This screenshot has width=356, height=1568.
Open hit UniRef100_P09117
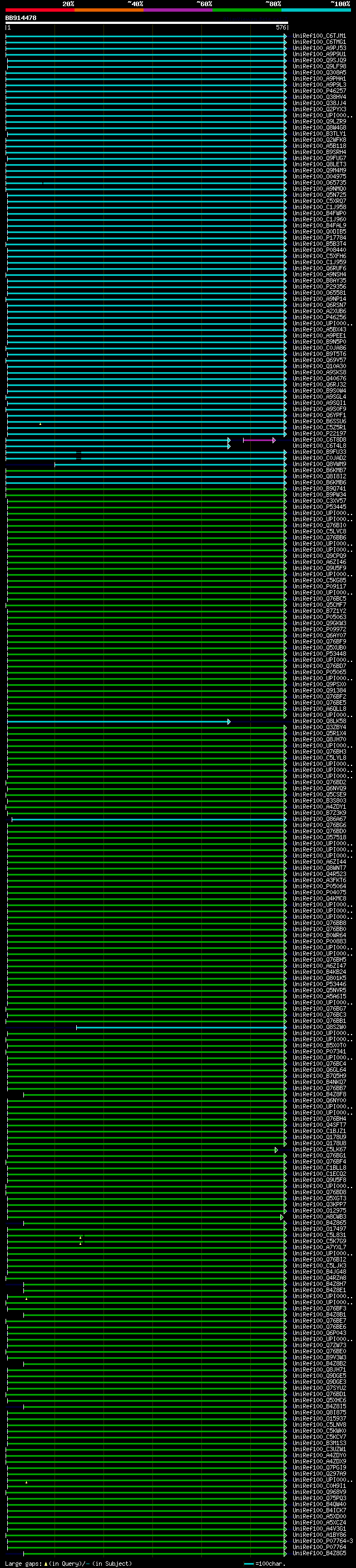coord(319,586)
